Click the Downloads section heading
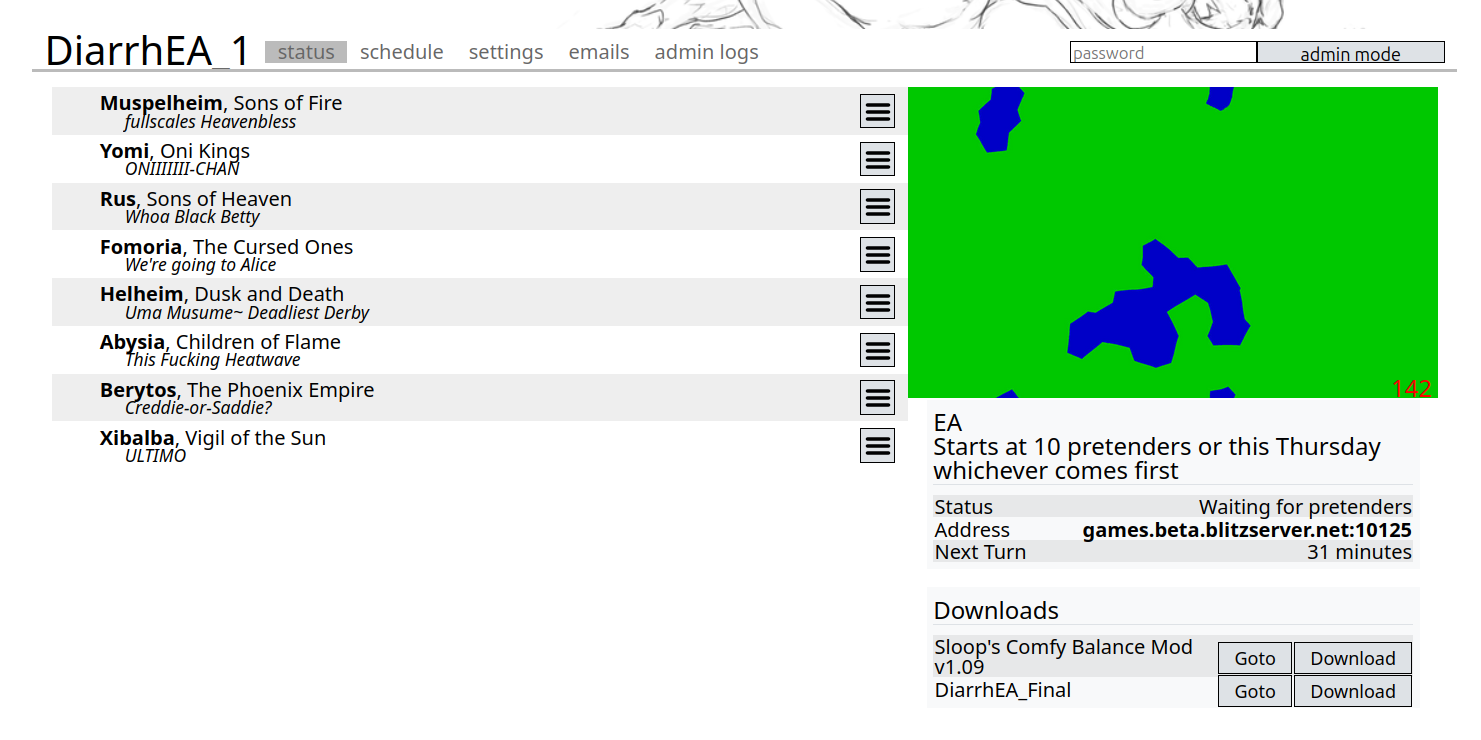 [x=996, y=610]
